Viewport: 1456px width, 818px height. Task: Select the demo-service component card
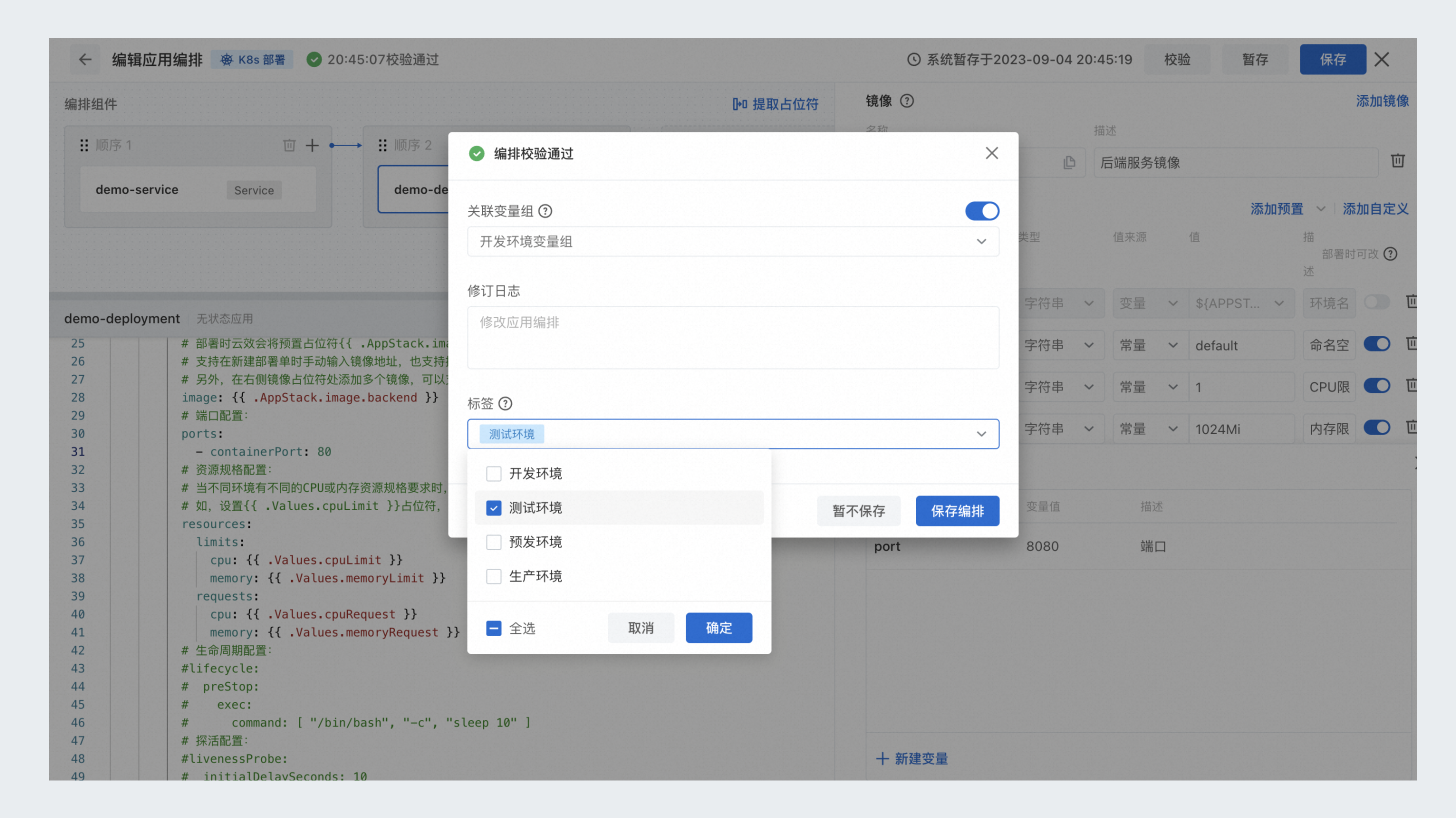point(198,190)
